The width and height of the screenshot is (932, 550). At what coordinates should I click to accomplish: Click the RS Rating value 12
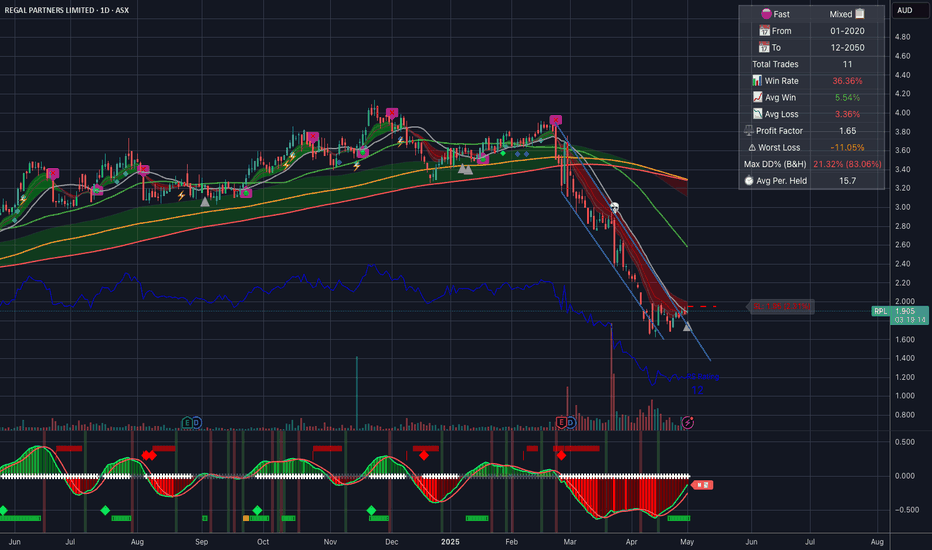[x=697, y=390]
